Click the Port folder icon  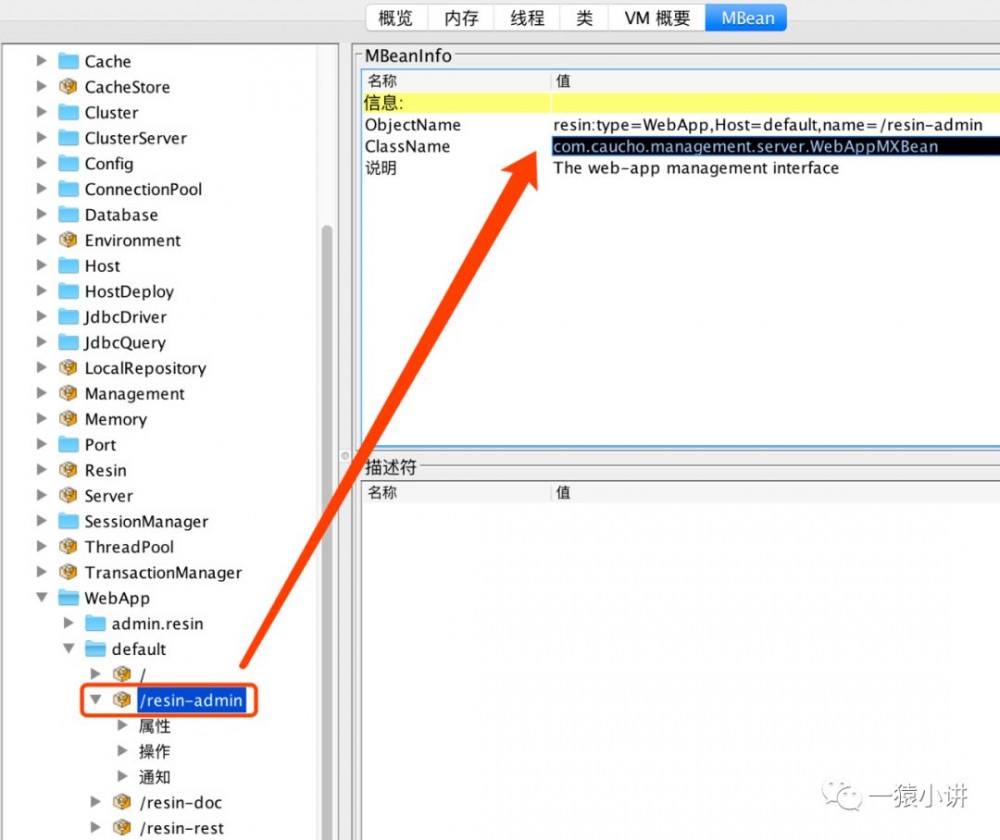click(68, 445)
